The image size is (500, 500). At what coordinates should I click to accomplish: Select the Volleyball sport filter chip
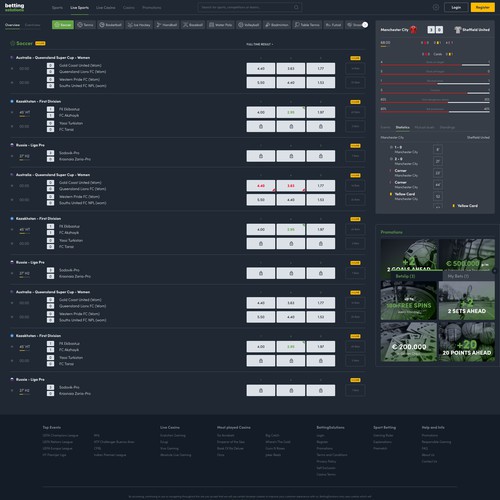pos(249,25)
